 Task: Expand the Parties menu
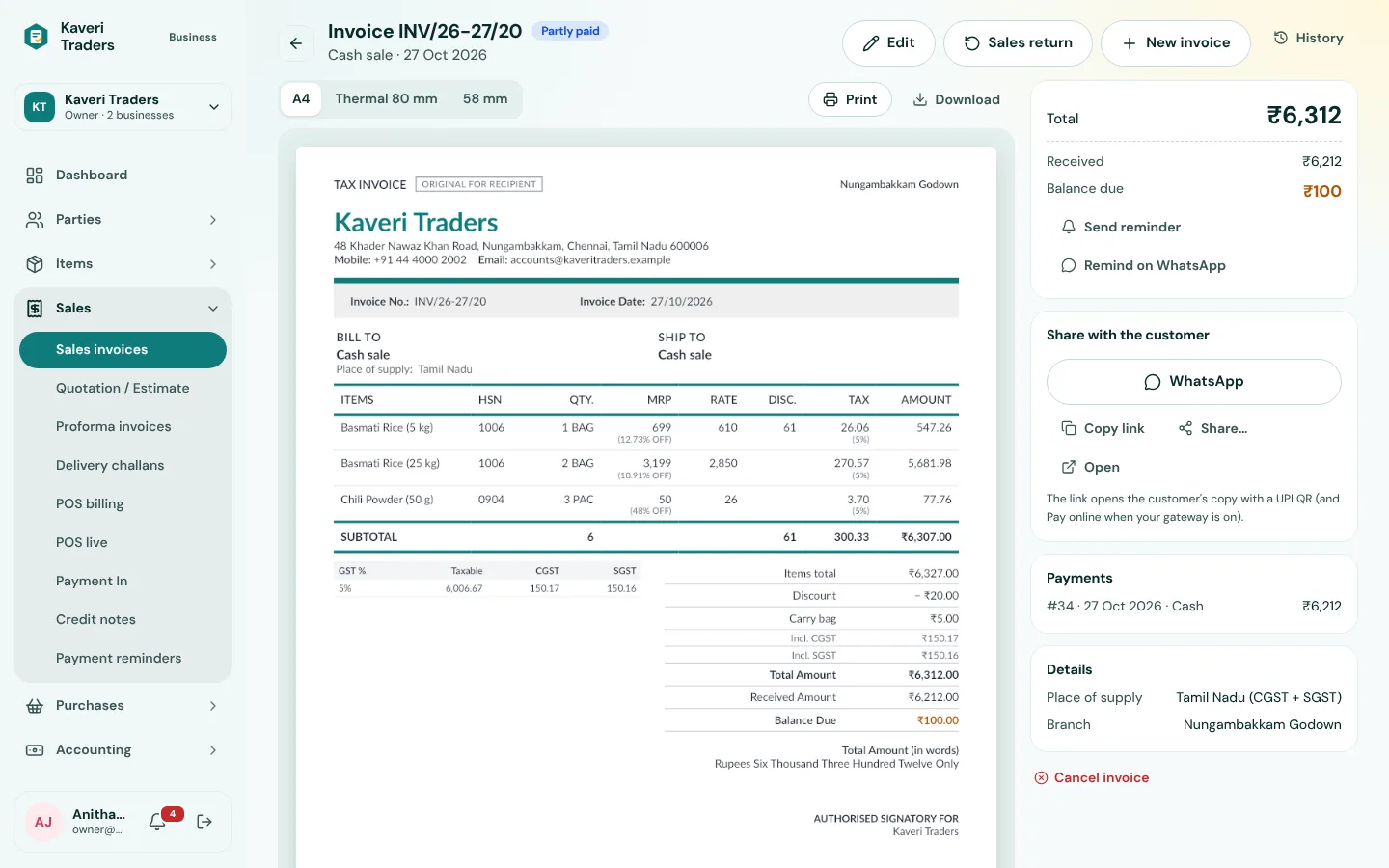[x=123, y=219]
